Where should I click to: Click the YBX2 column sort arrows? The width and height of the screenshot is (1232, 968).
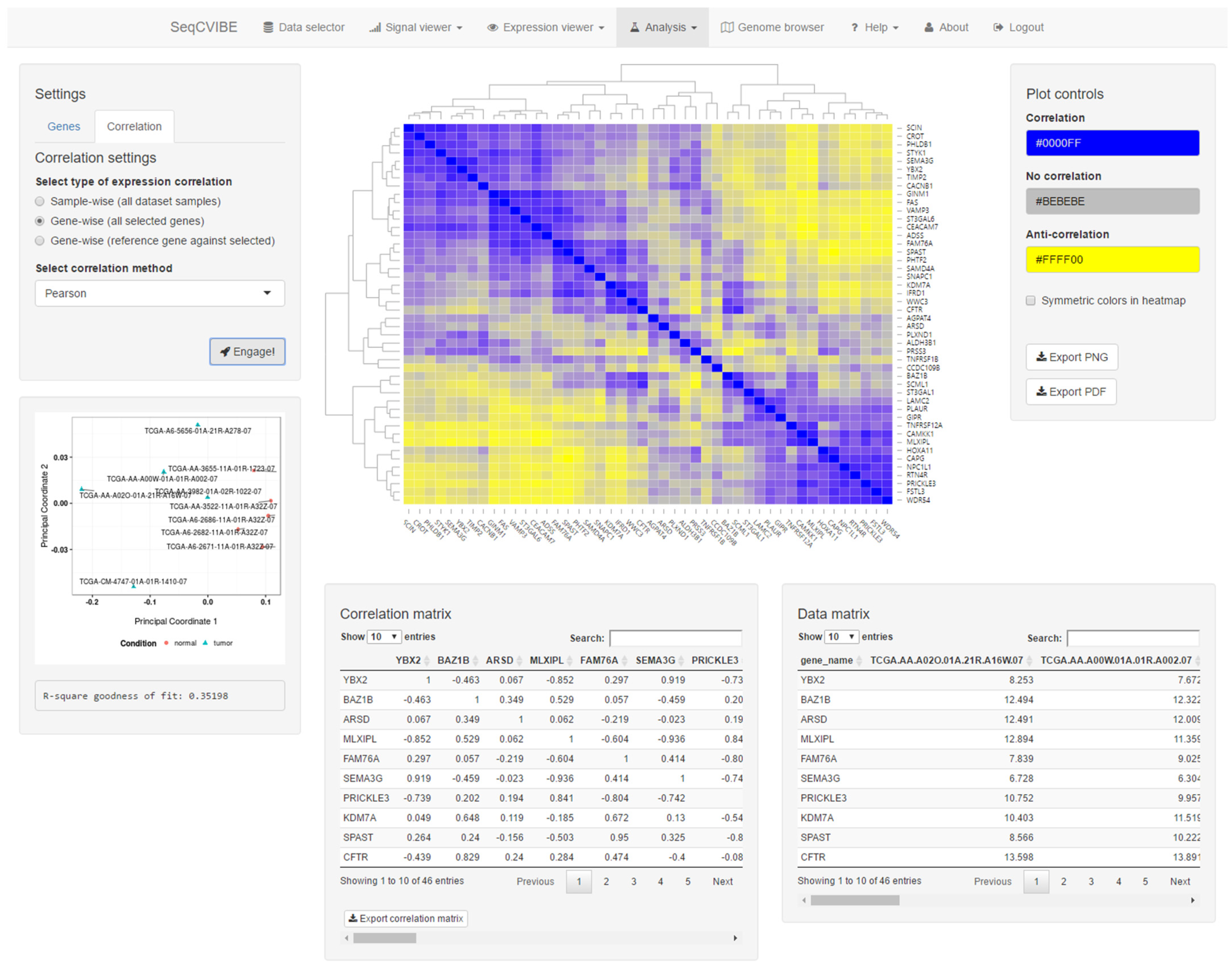point(427,660)
